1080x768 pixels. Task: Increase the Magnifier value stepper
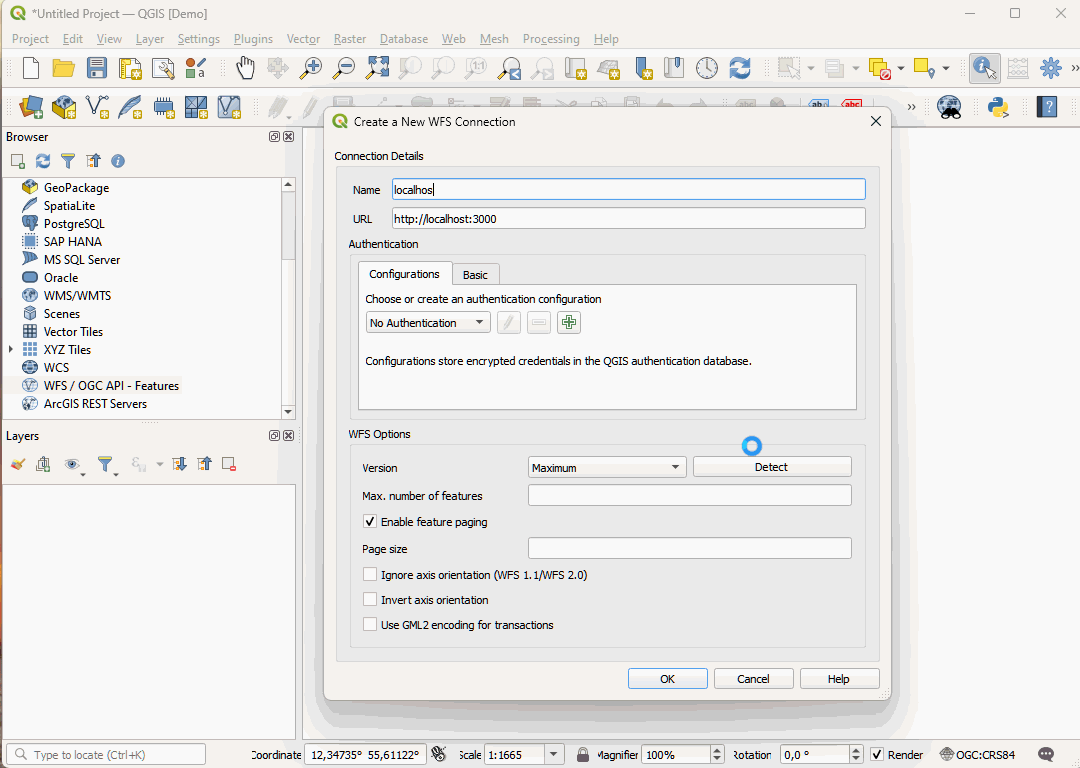coord(717,750)
